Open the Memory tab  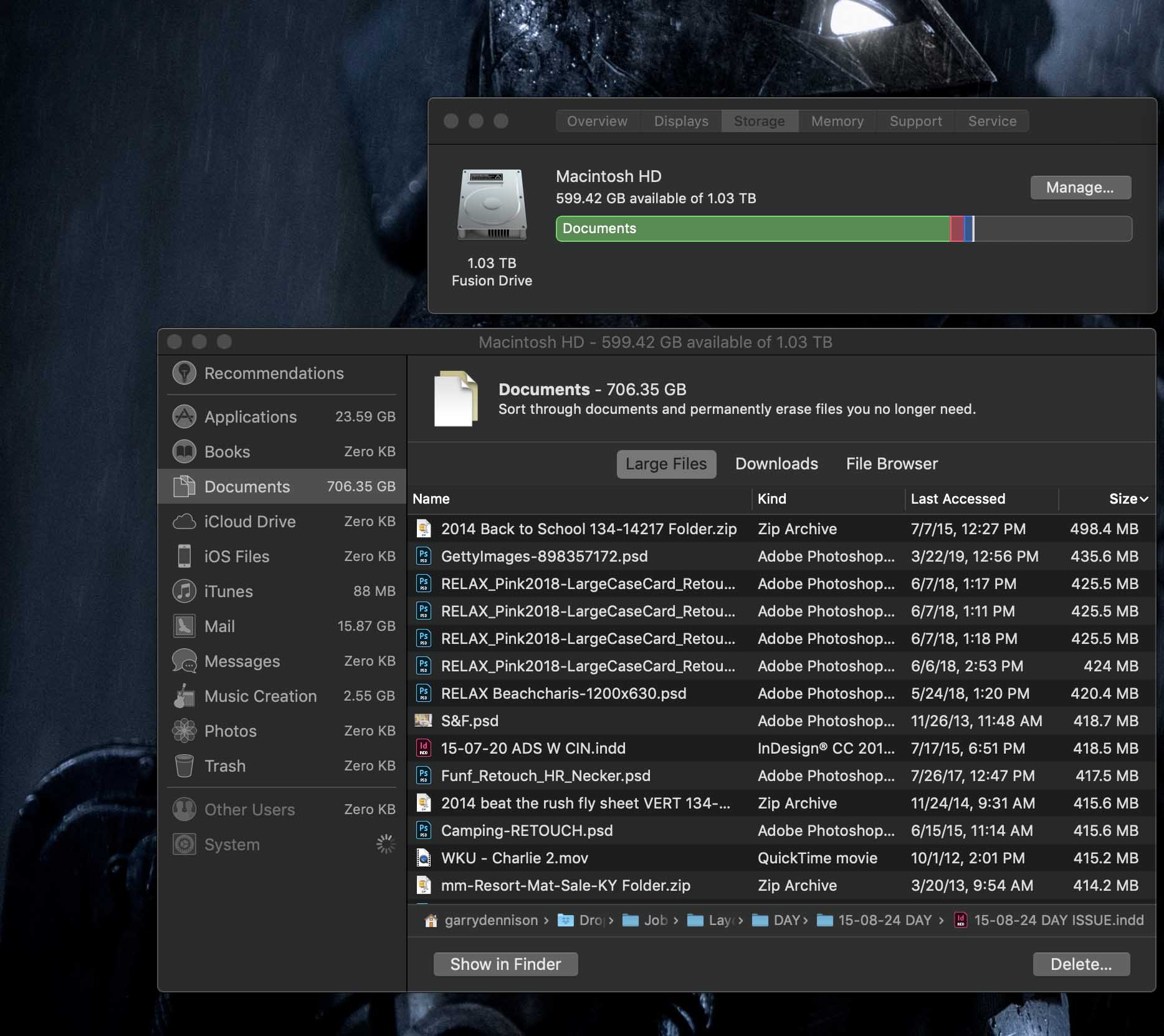(x=837, y=121)
